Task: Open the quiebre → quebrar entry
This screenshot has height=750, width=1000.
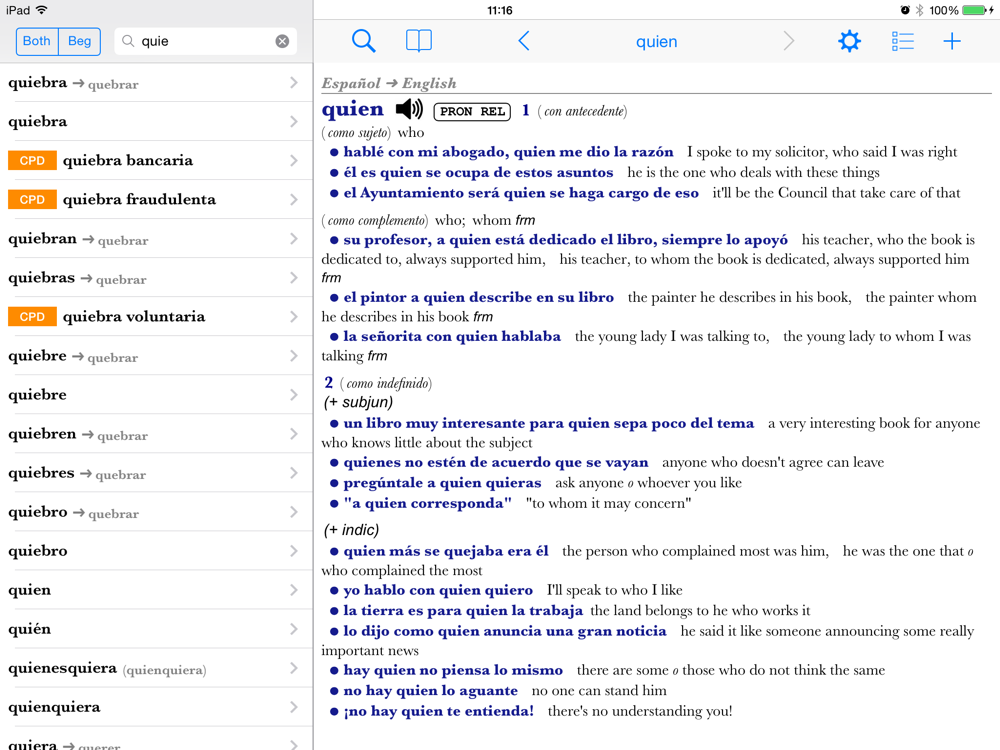Action: click(x=156, y=356)
